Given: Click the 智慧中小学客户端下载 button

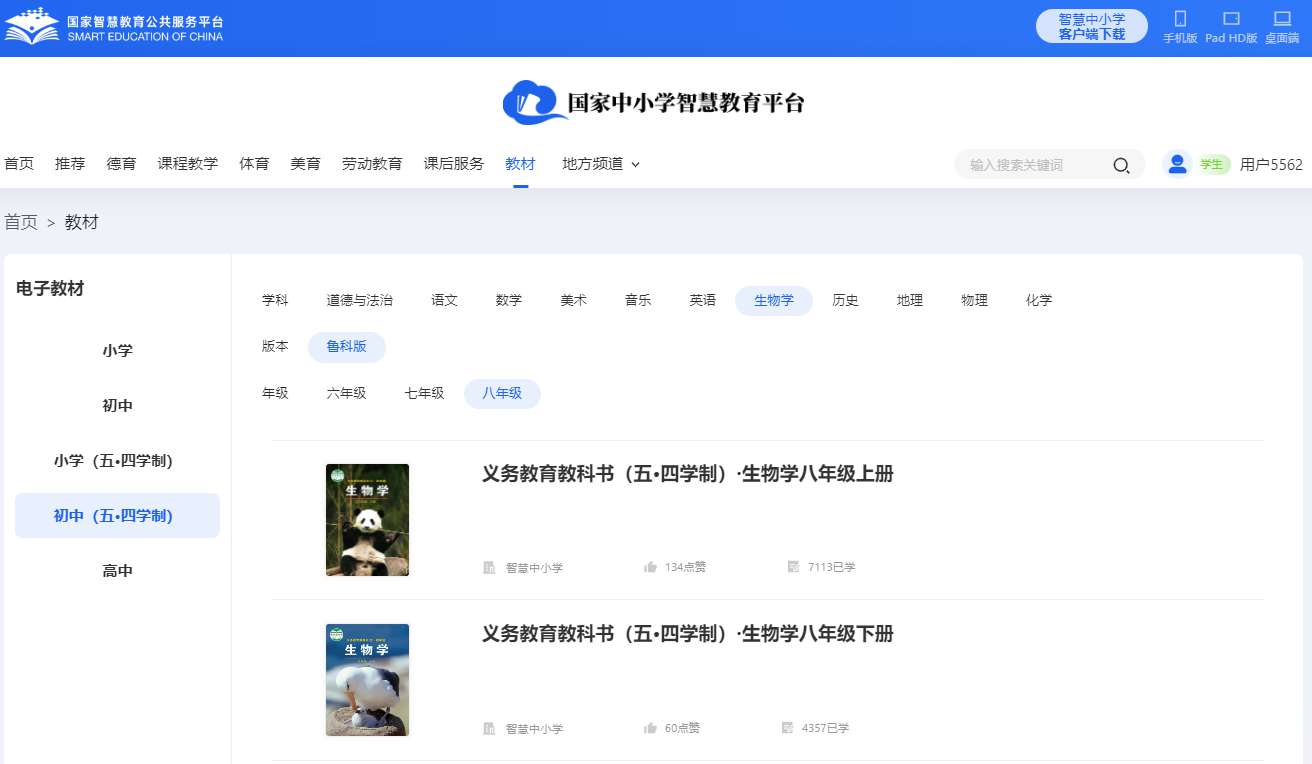Looking at the screenshot, I should [1092, 27].
